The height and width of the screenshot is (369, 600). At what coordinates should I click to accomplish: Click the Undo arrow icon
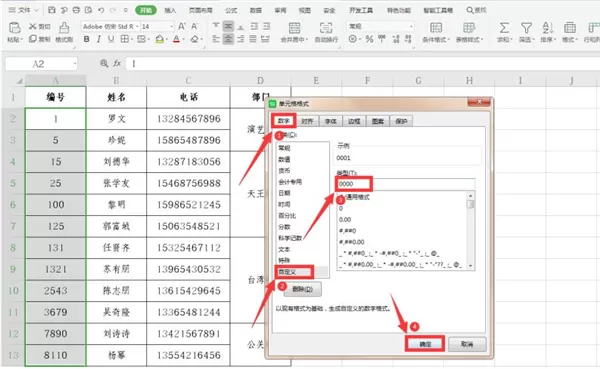coord(101,10)
